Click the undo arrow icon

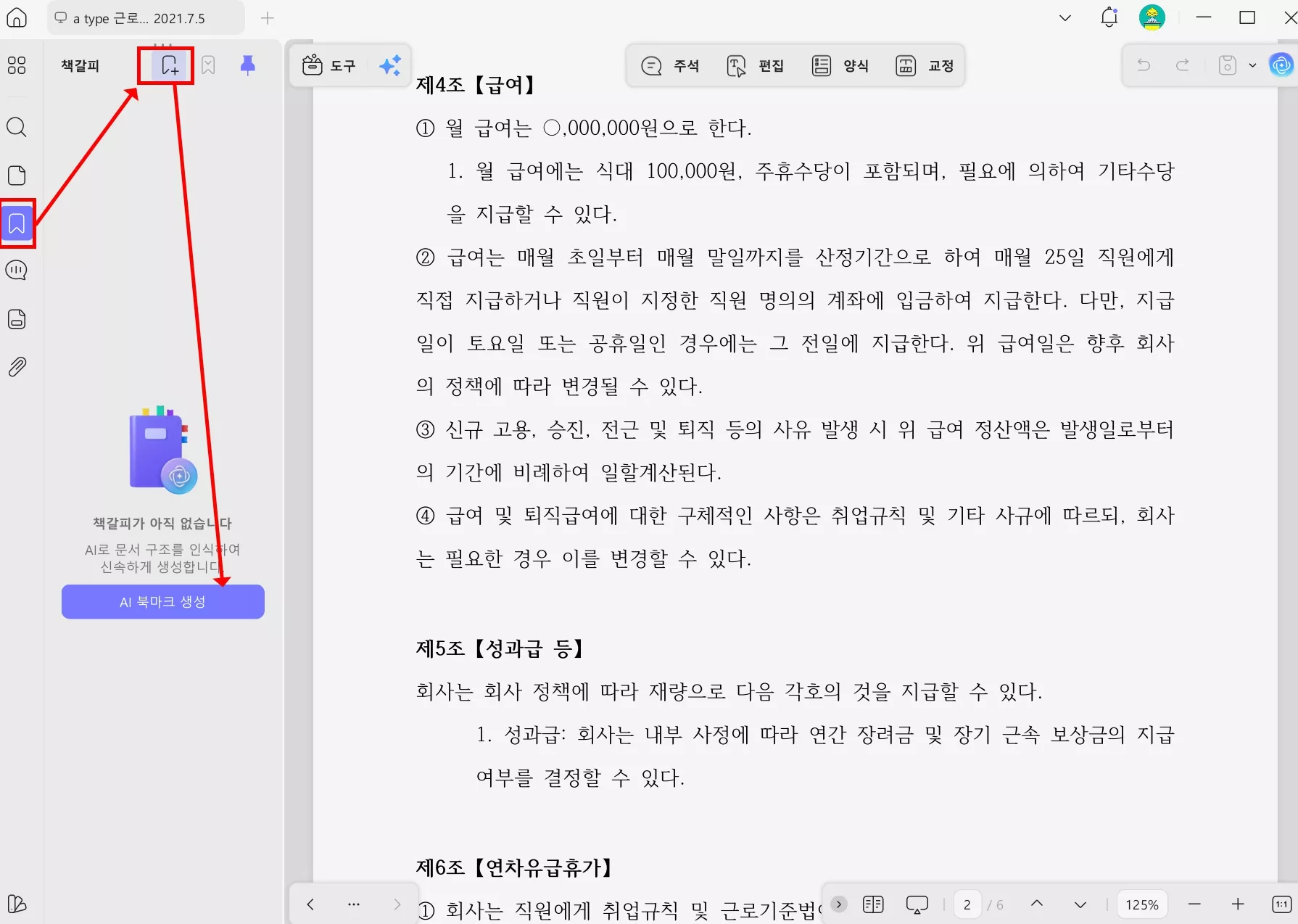click(1144, 65)
